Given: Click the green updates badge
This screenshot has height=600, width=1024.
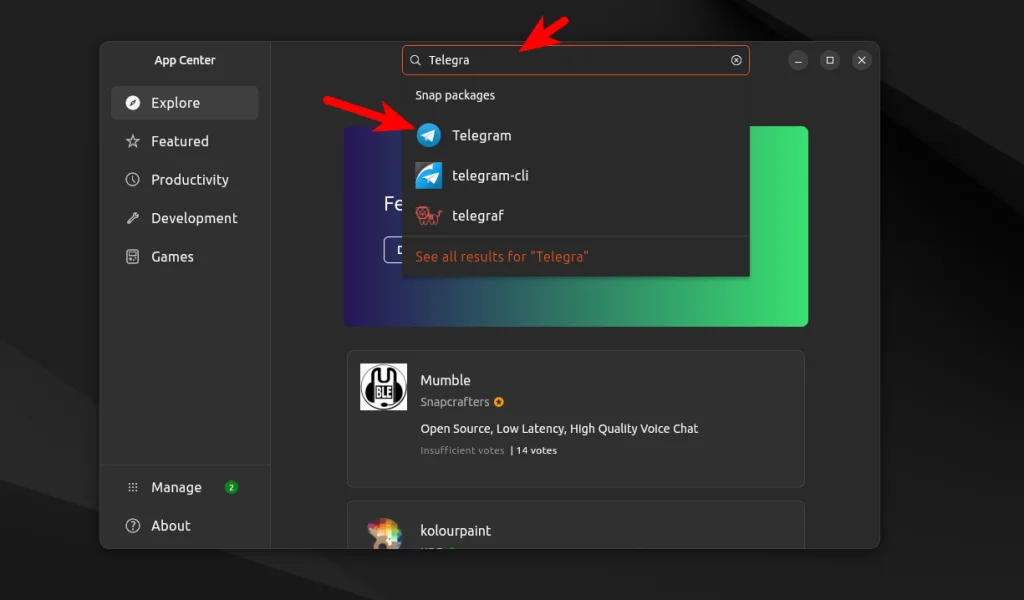Looking at the screenshot, I should click(x=231, y=487).
